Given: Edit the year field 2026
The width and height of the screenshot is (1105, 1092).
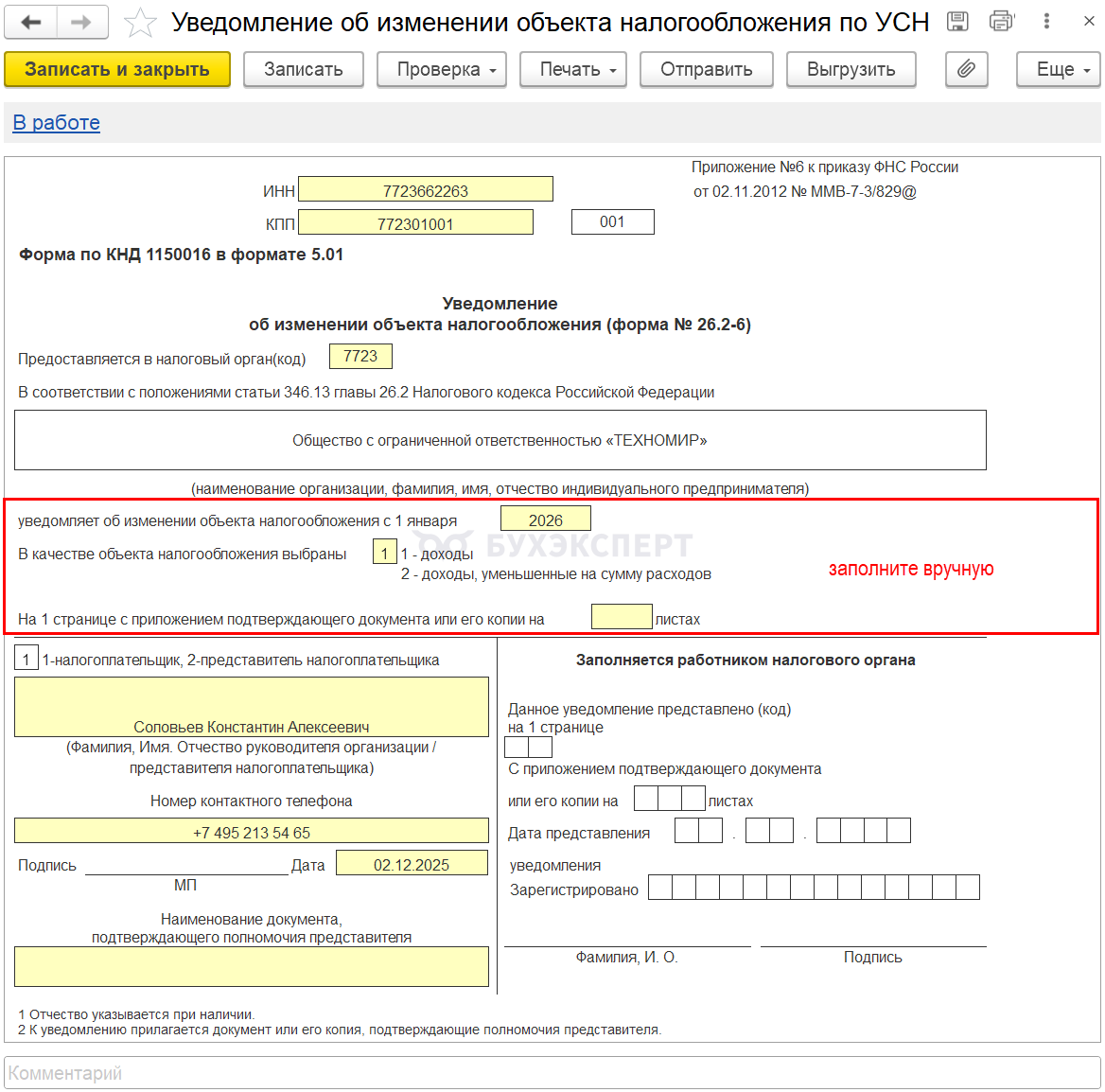Looking at the screenshot, I should 546,519.
